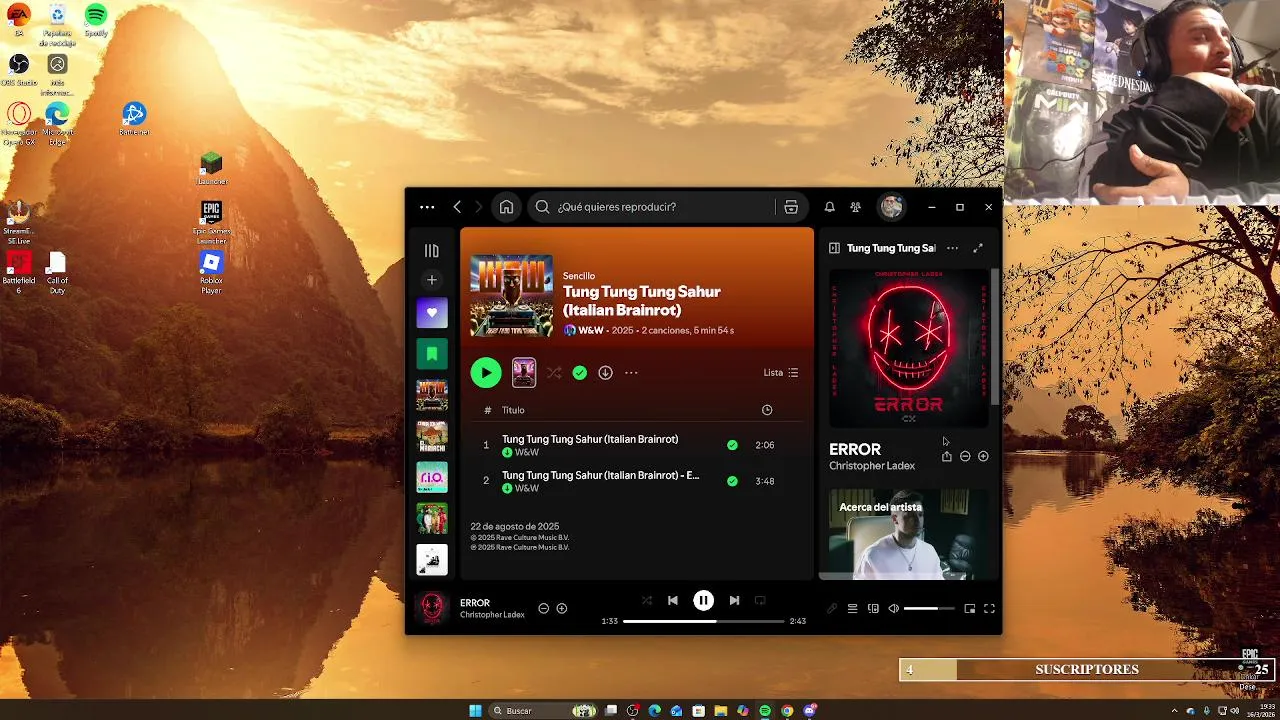Image resolution: width=1280 pixels, height=720 pixels.
Task: Open the notifications bell
Action: tap(829, 207)
